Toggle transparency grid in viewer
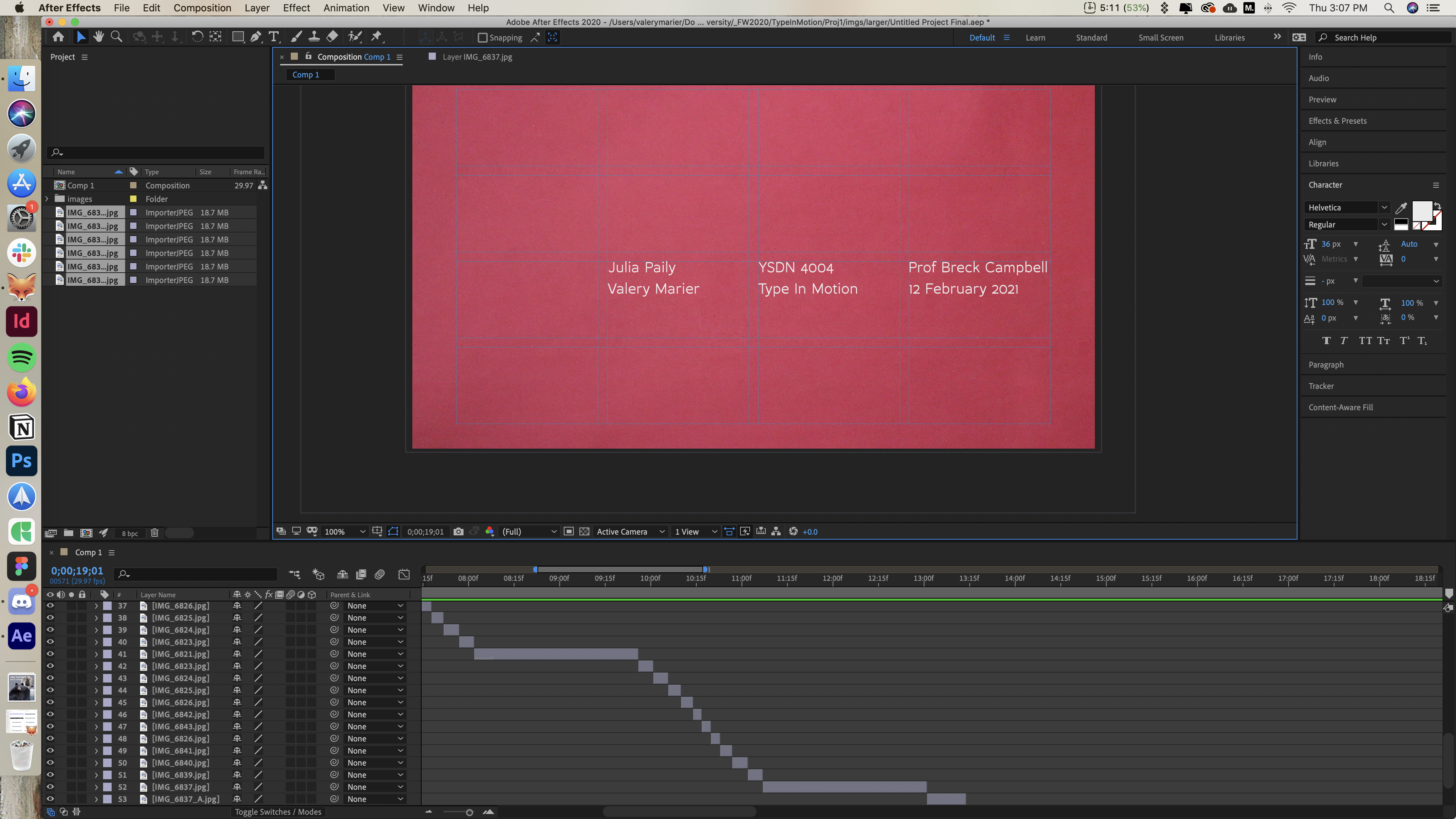 click(584, 531)
